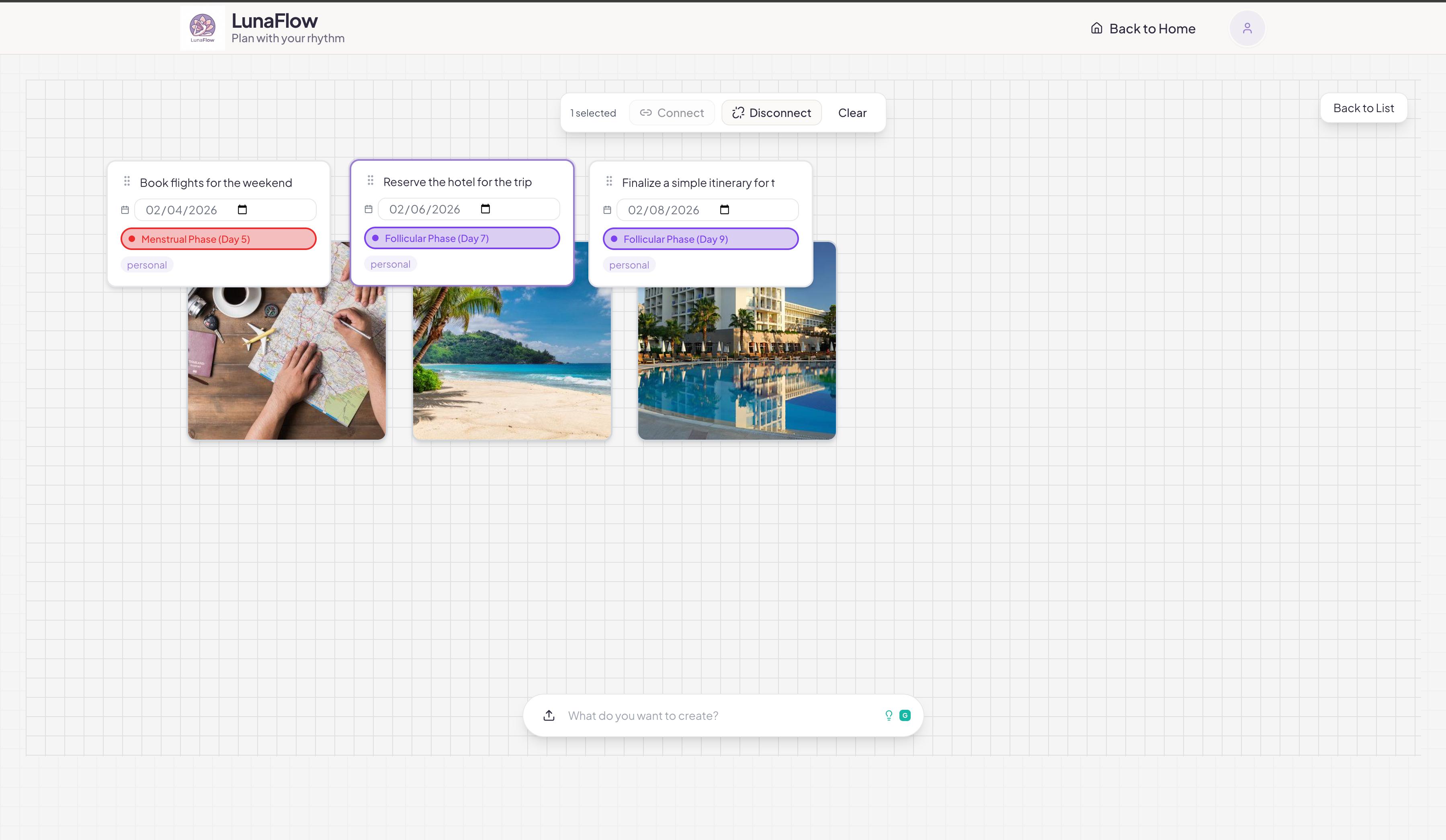Grab drag handle on Reserve the hotel card
1446x840 pixels.
(x=370, y=181)
